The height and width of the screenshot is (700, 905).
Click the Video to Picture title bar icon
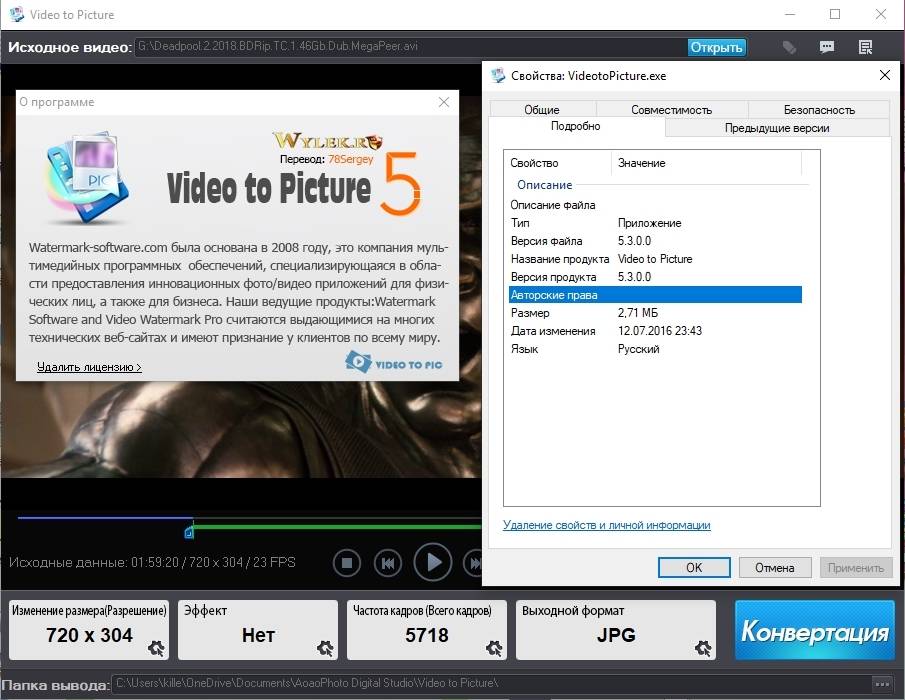click(x=16, y=14)
